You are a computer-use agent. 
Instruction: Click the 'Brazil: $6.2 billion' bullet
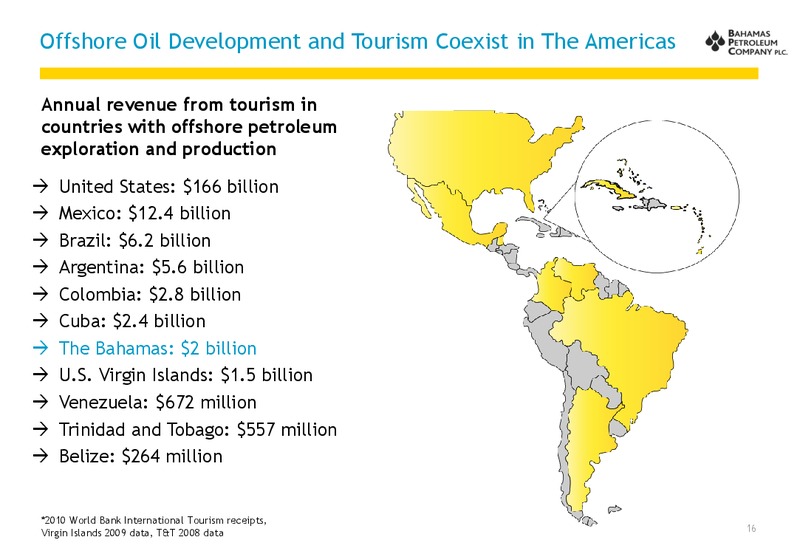click(x=135, y=240)
